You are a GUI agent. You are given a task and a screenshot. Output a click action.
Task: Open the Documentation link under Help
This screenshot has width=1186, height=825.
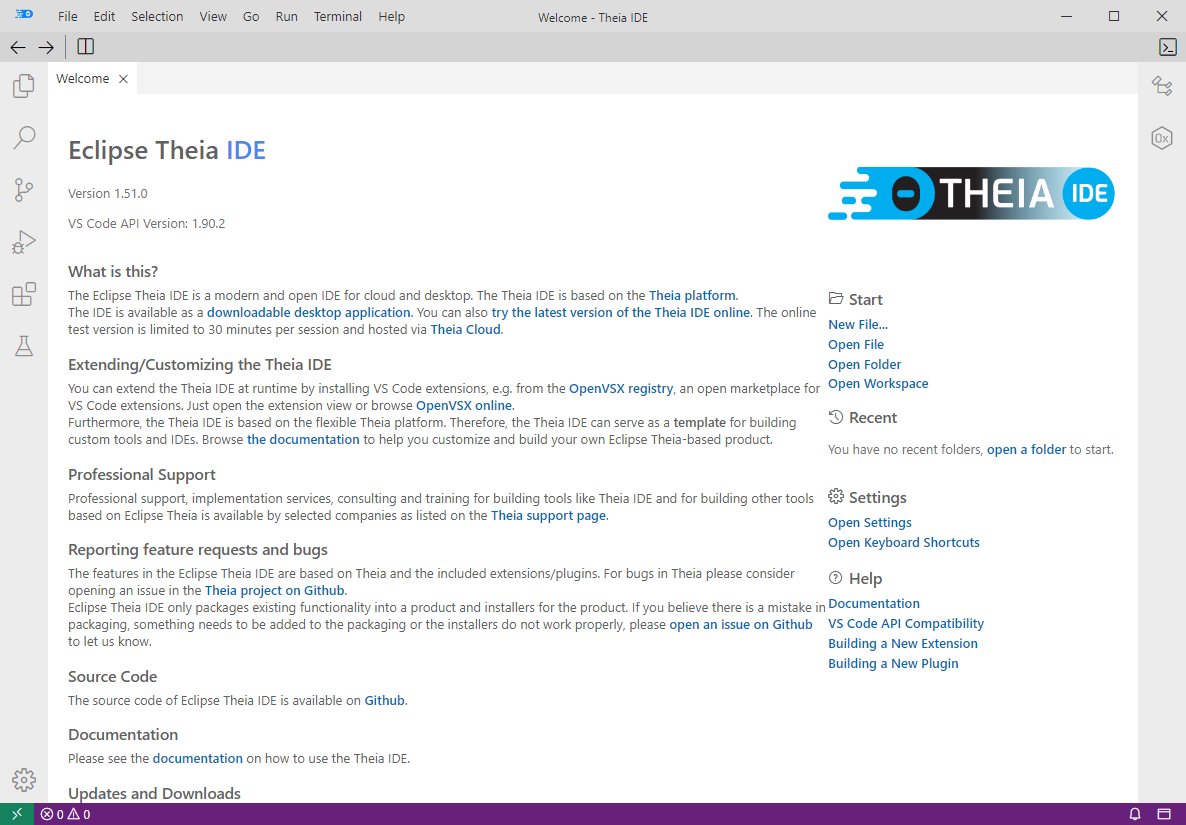[874, 603]
